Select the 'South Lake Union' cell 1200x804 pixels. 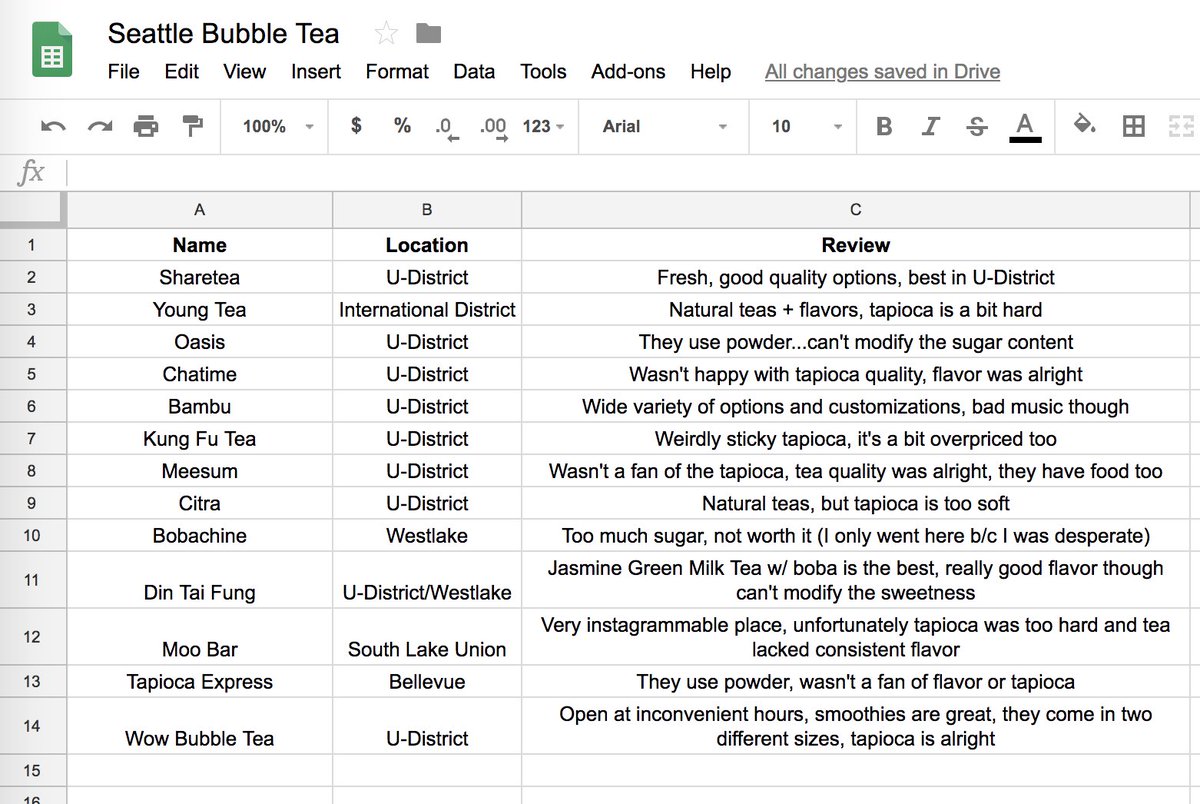click(x=427, y=637)
